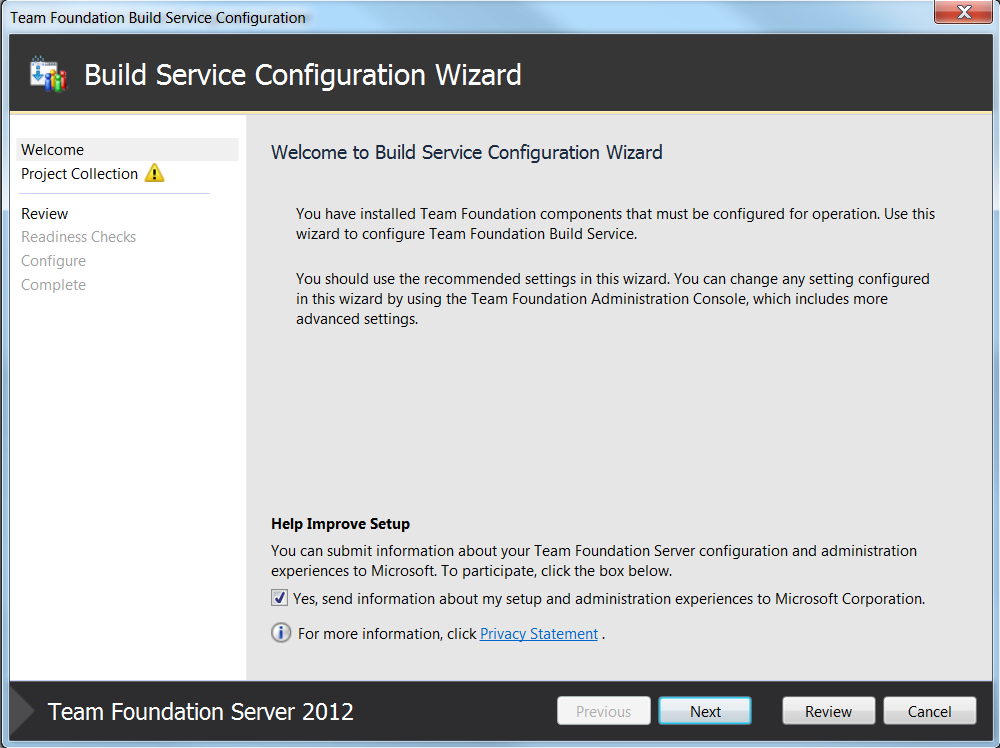1000x748 pixels.
Task: Click the 'Team Foundation Server 2012' footer text
Action: [x=200, y=712]
